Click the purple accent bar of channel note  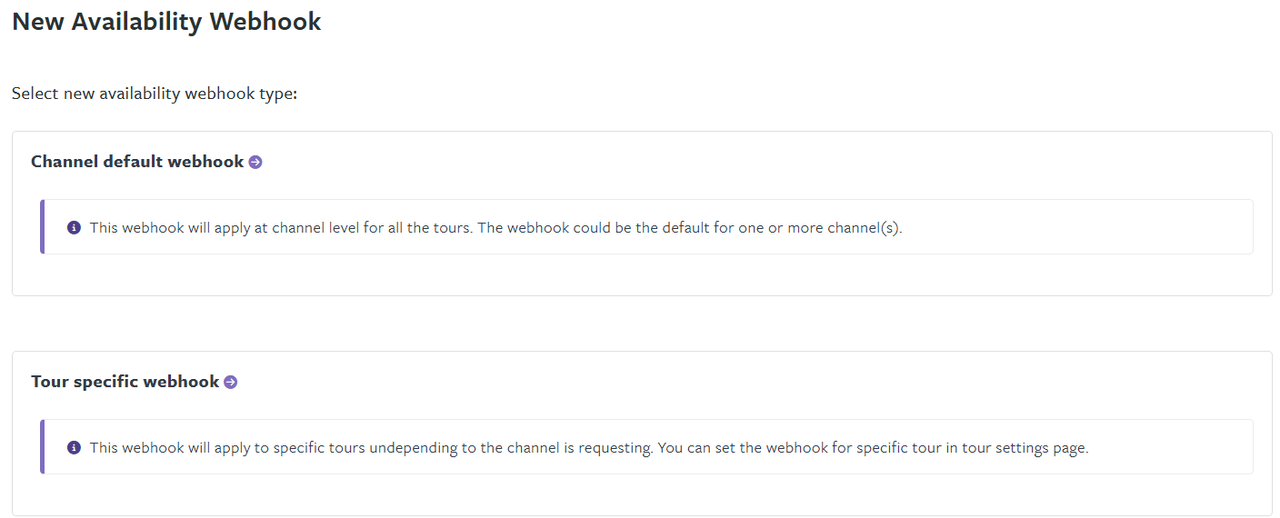(x=42, y=227)
